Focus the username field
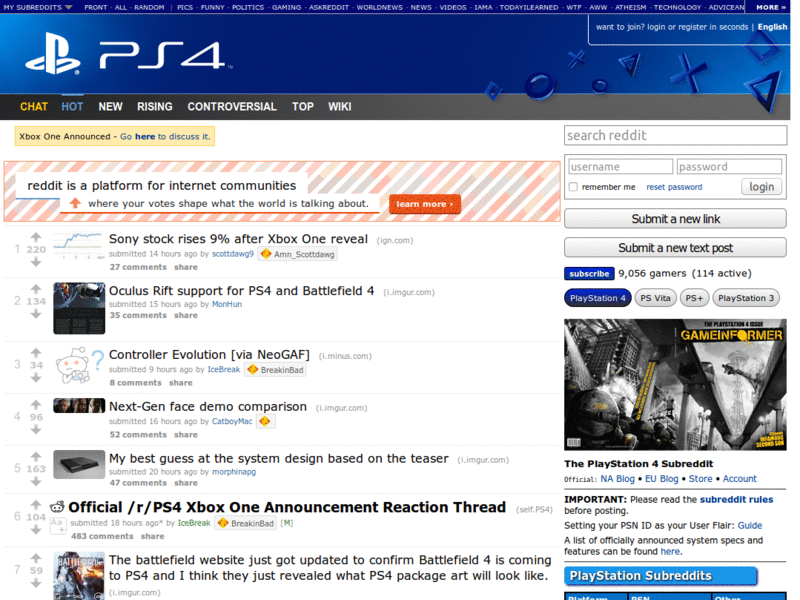 (620, 167)
